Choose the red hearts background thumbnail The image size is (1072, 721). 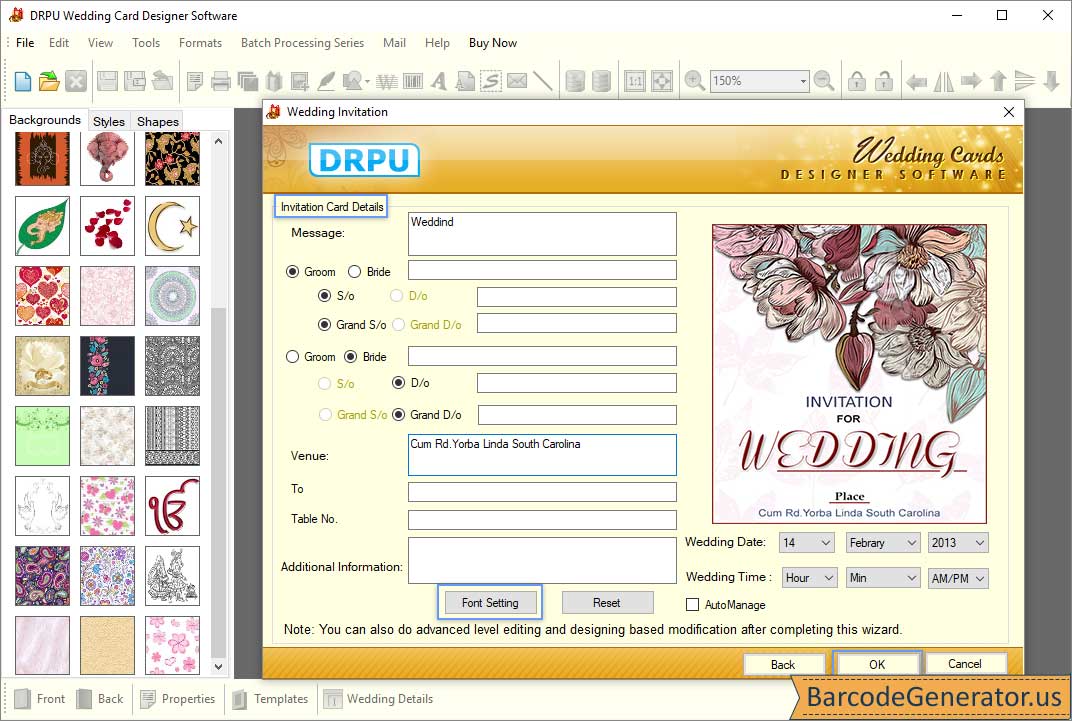(x=42, y=296)
